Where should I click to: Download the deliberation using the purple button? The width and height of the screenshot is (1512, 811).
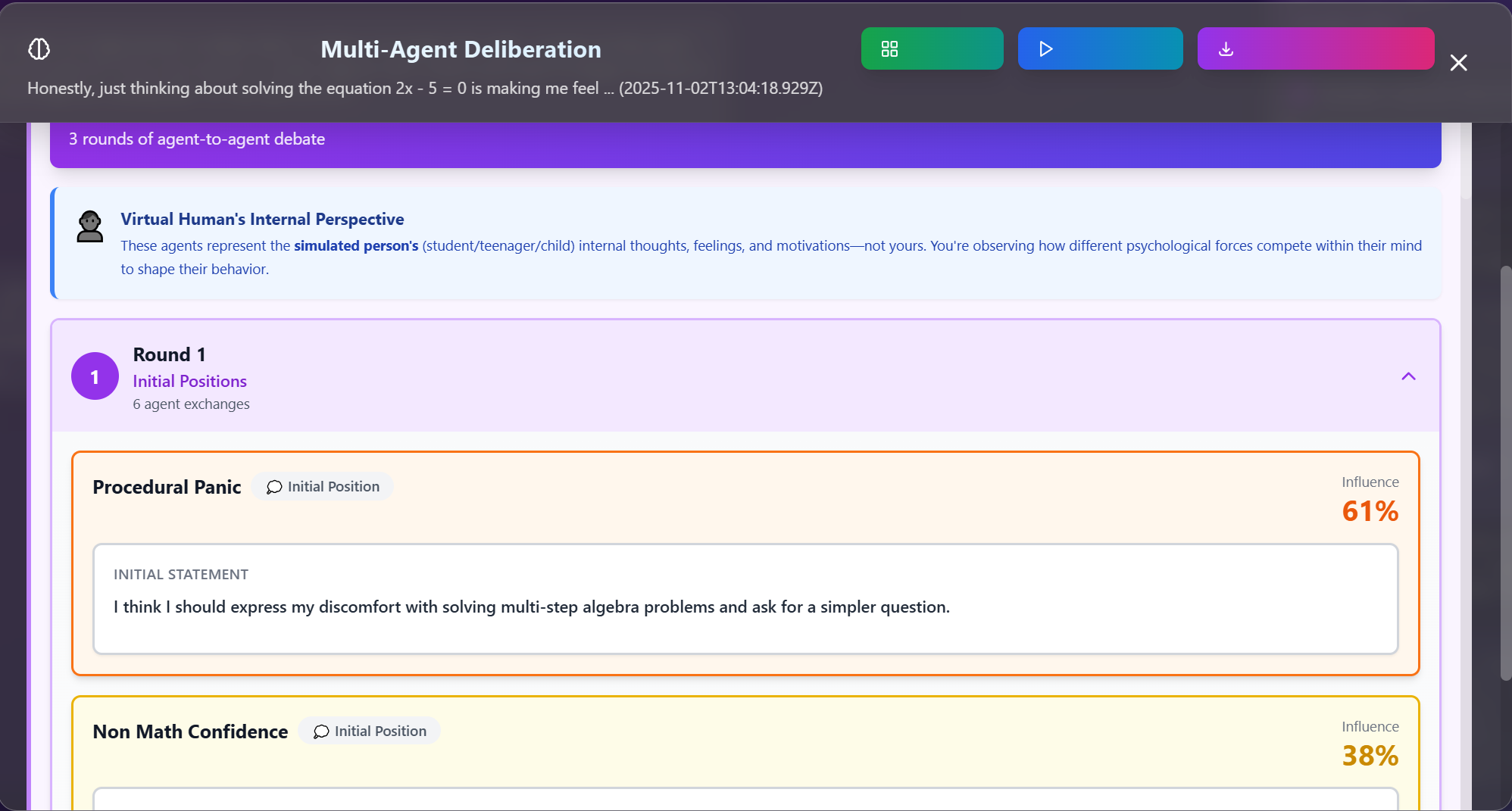coord(1315,49)
